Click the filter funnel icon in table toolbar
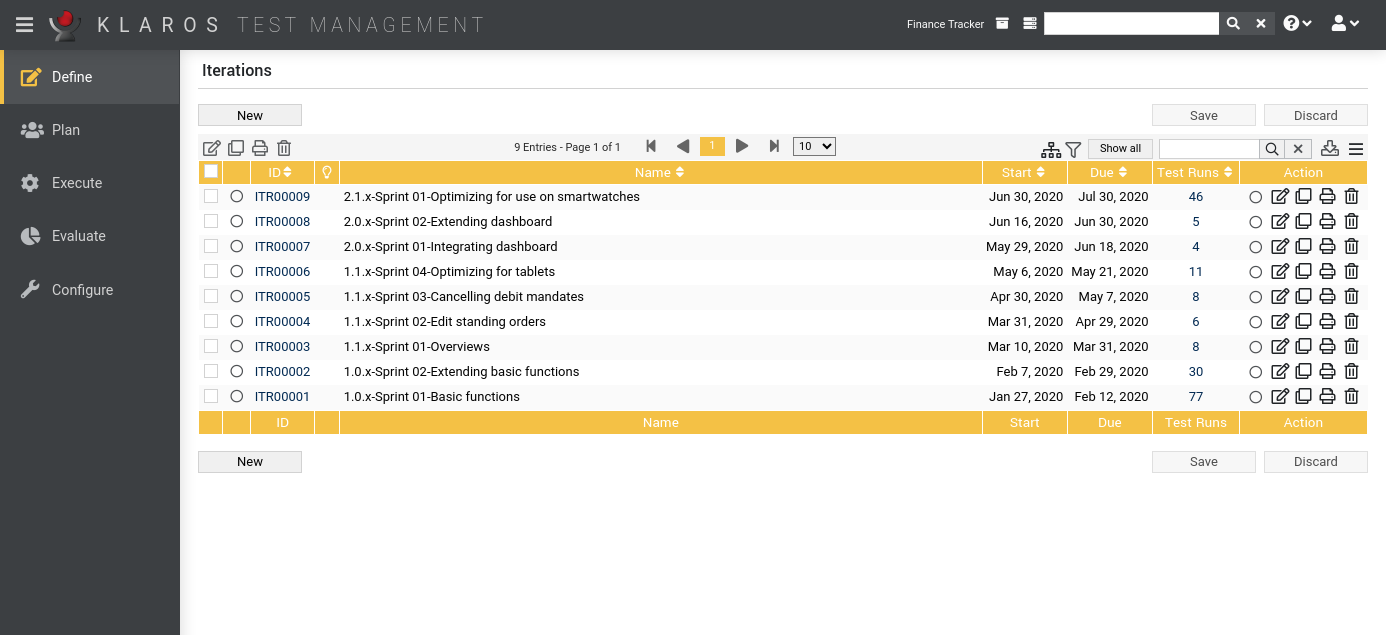1386x635 pixels. tap(1073, 149)
